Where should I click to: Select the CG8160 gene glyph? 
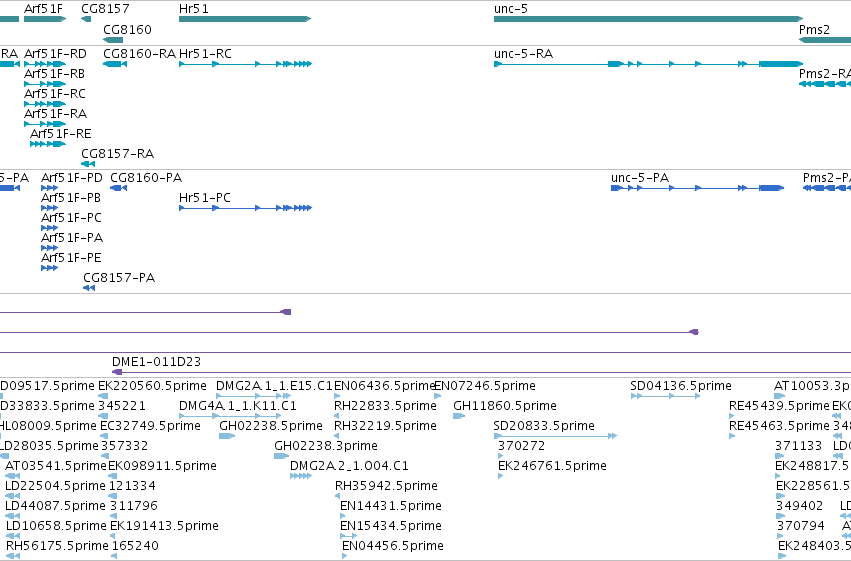tap(113, 40)
